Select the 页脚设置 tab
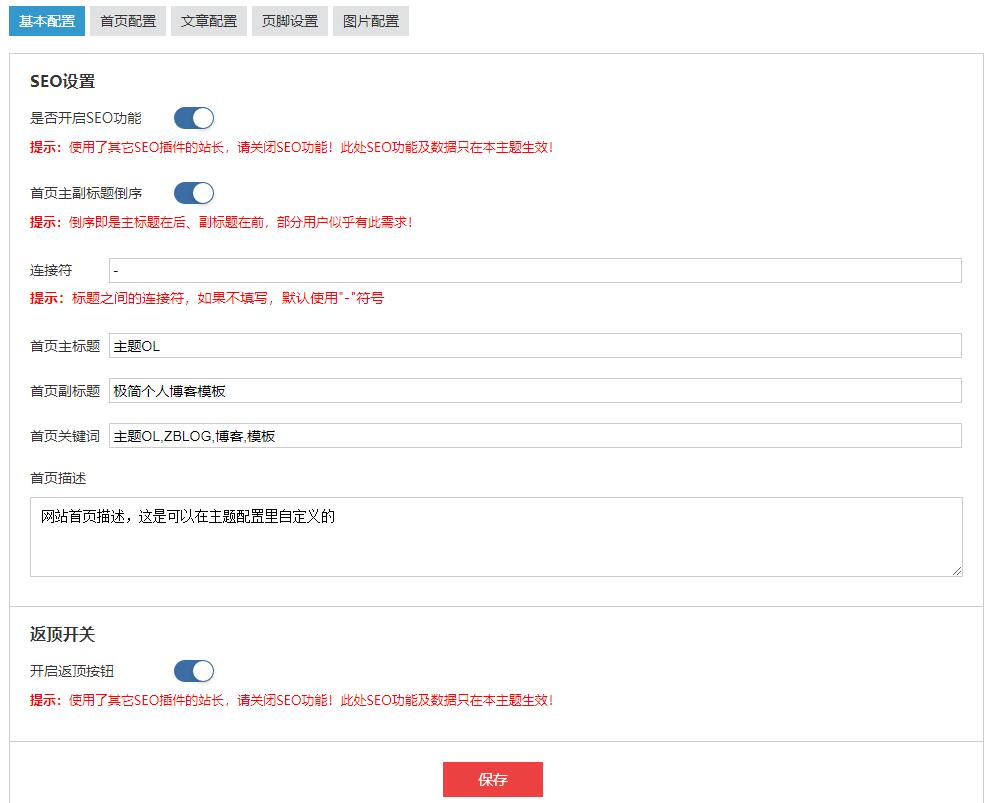 coord(290,21)
